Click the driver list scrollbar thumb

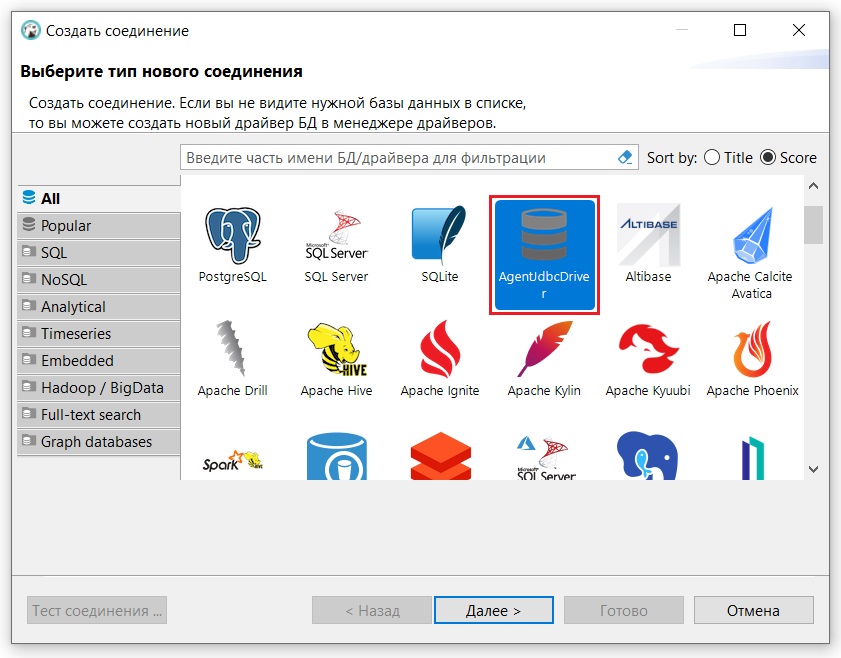coord(814,225)
